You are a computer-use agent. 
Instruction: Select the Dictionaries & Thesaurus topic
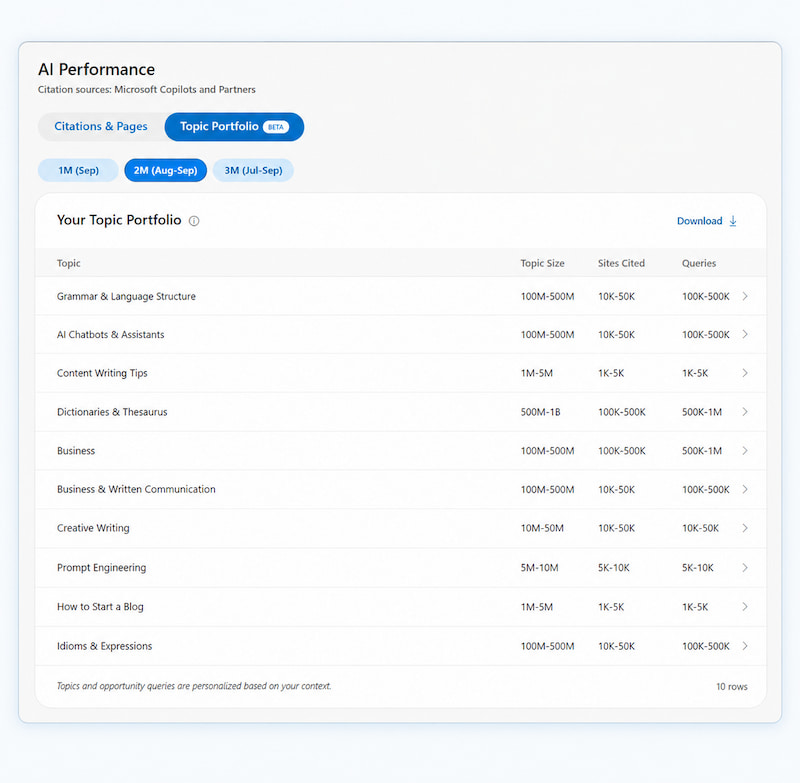[x=112, y=412]
